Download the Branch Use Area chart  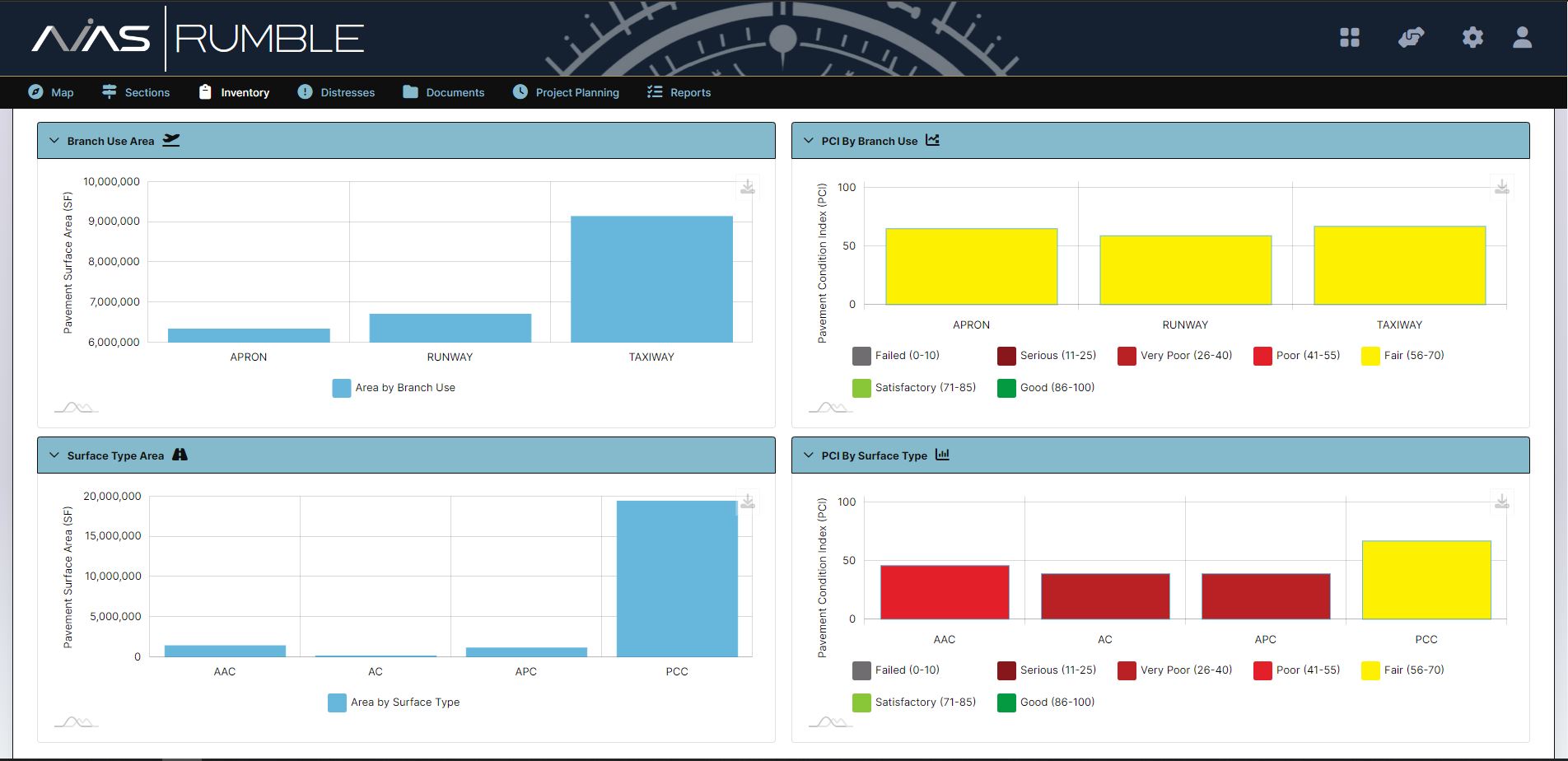click(x=747, y=187)
